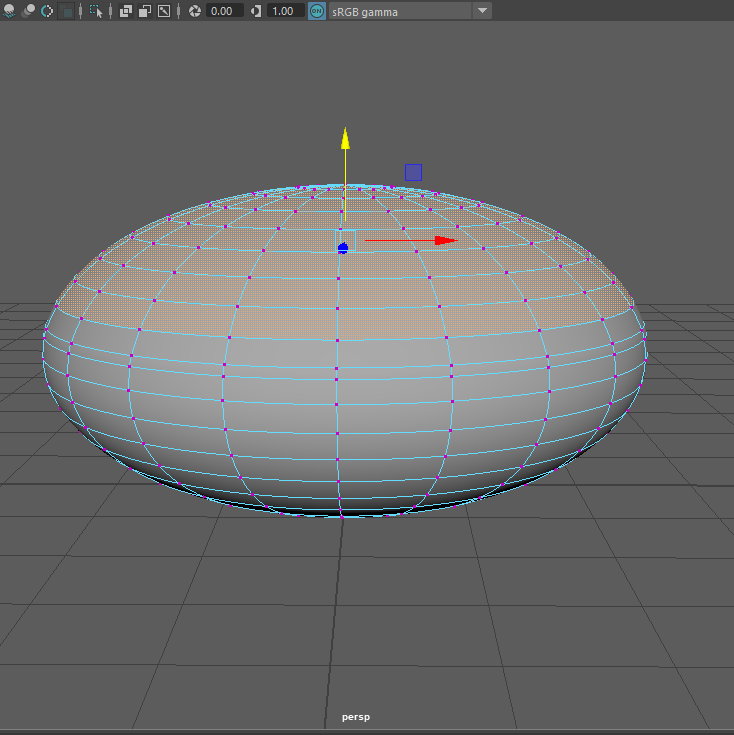734x735 pixels.
Task: Click X-Ray active components icon
Action: click(145, 11)
